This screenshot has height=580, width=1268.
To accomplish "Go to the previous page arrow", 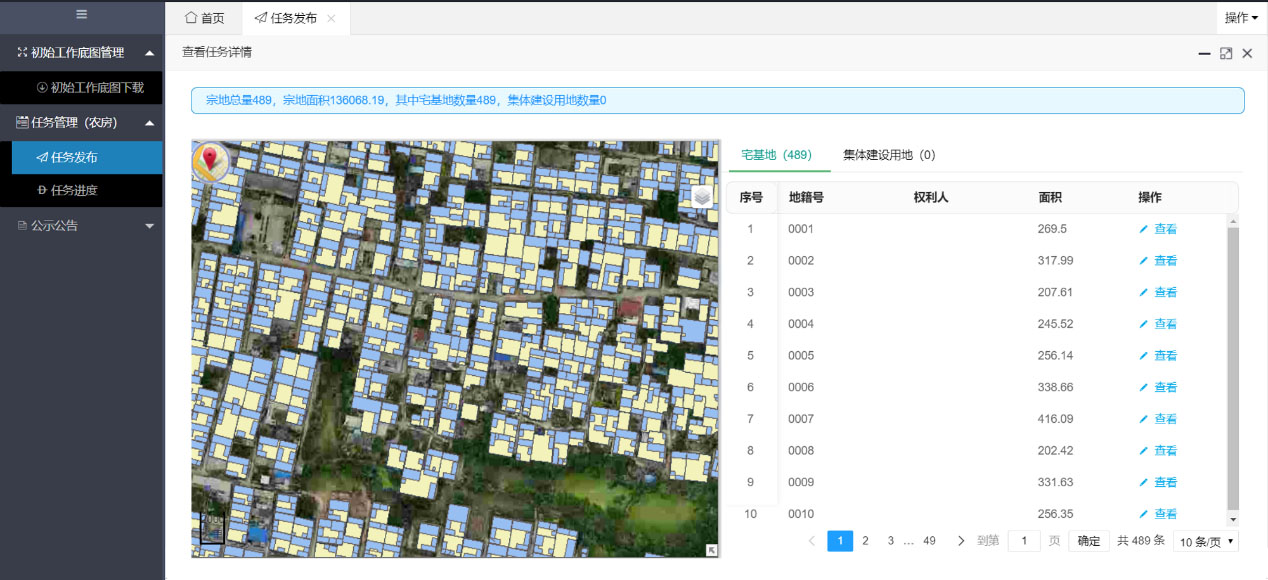I will pyautogui.click(x=812, y=541).
